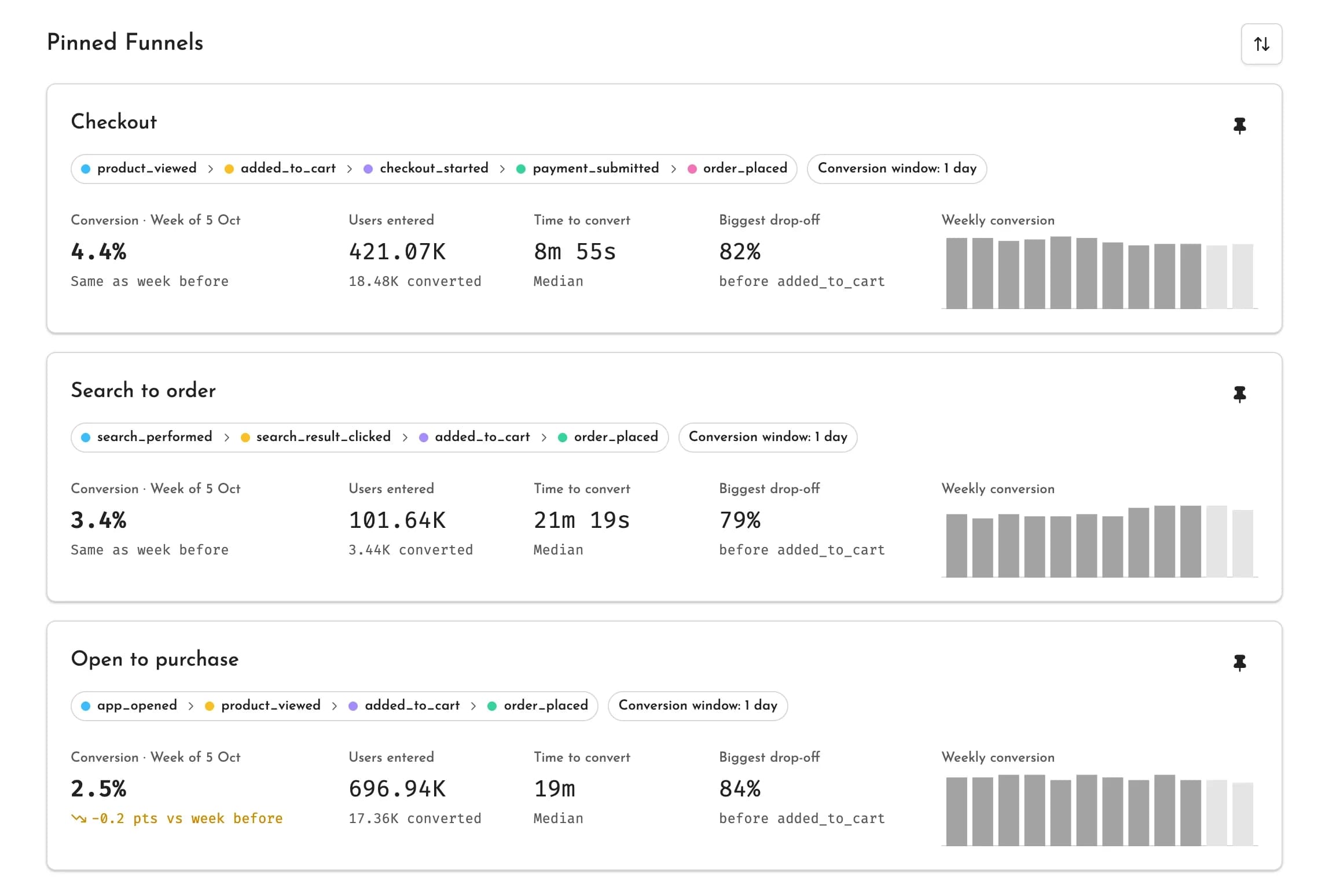Image resolution: width=1329 pixels, height=896 pixels.
Task: Click the 21m 19s time to convert
Action: click(x=582, y=520)
